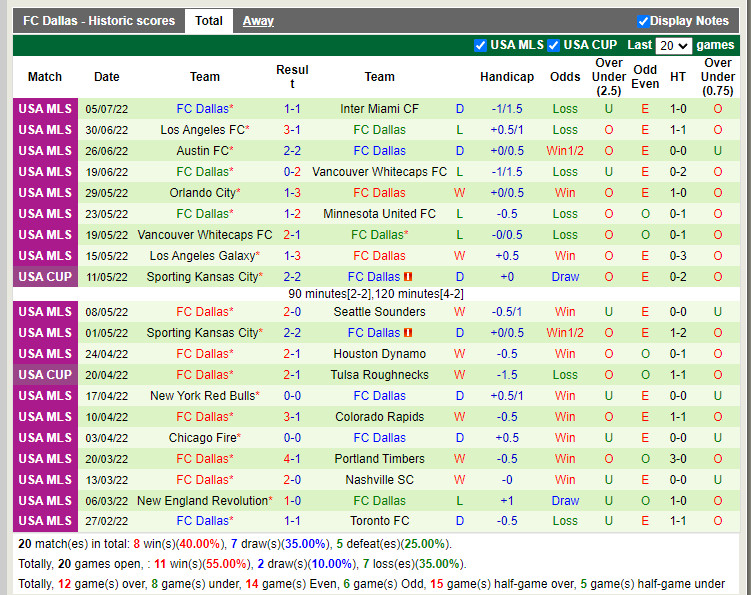Click red card icon in 01/05/22 row
Screen dimensions: 751x595
408,333
